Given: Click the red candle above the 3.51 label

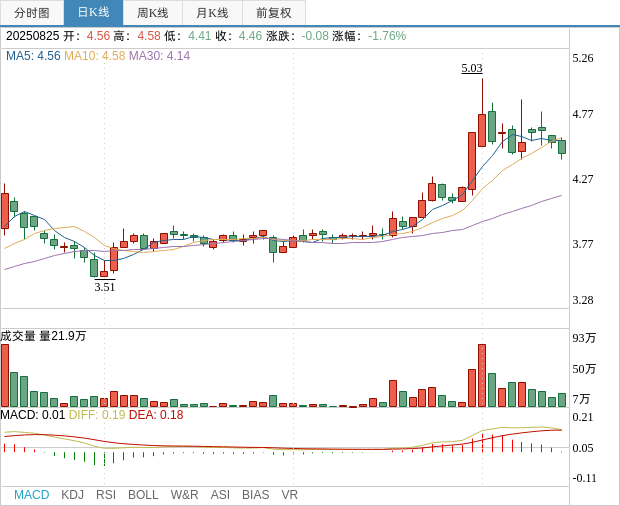Looking at the screenshot, I should 104,274.
